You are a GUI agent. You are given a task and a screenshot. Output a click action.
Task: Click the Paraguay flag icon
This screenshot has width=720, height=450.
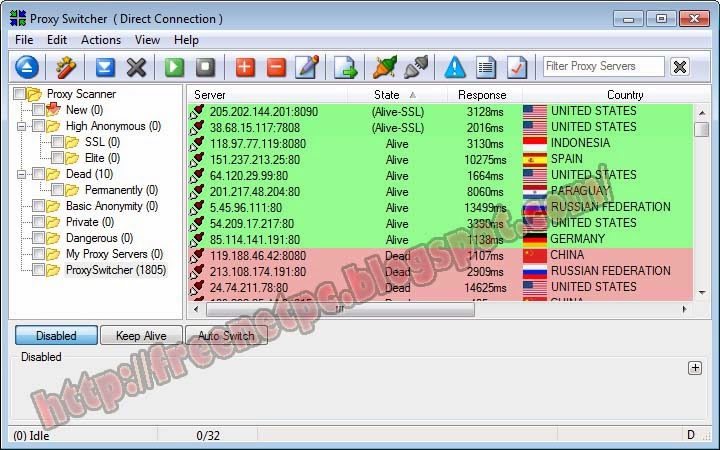pos(534,191)
